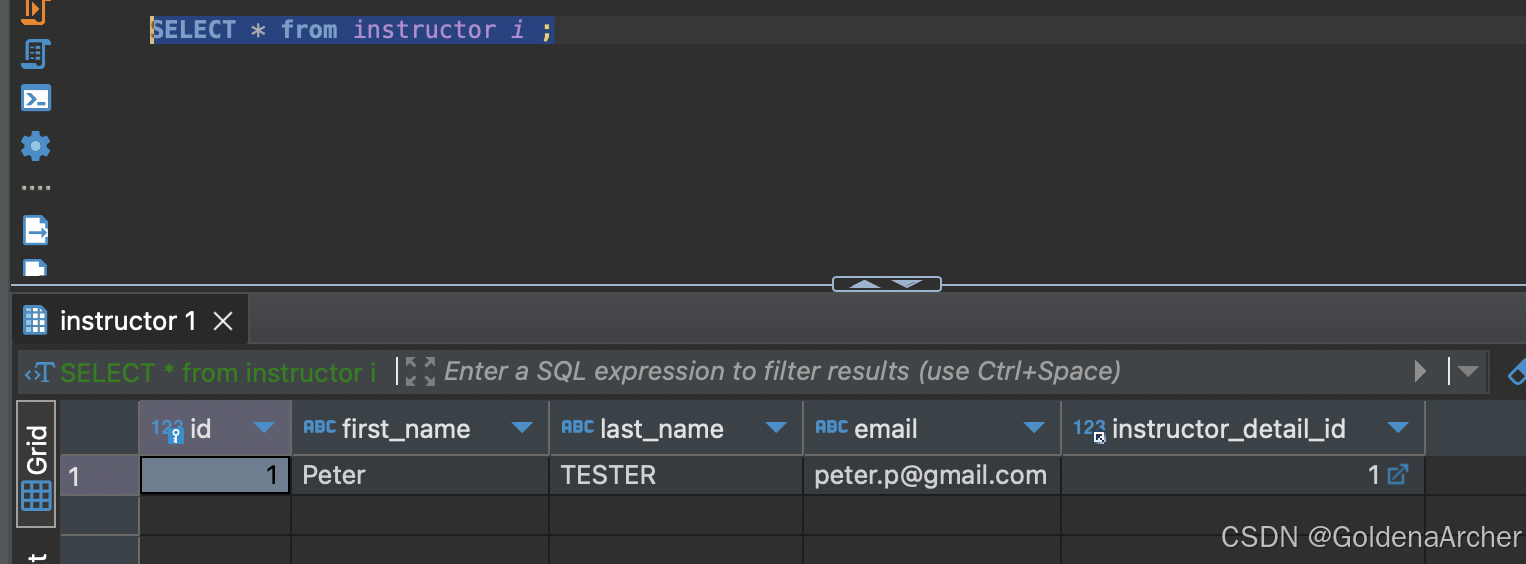This screenshot has height=564, width=1526.
Task: Select the peter.p@gmail.com cell
Action: (932, 475)
